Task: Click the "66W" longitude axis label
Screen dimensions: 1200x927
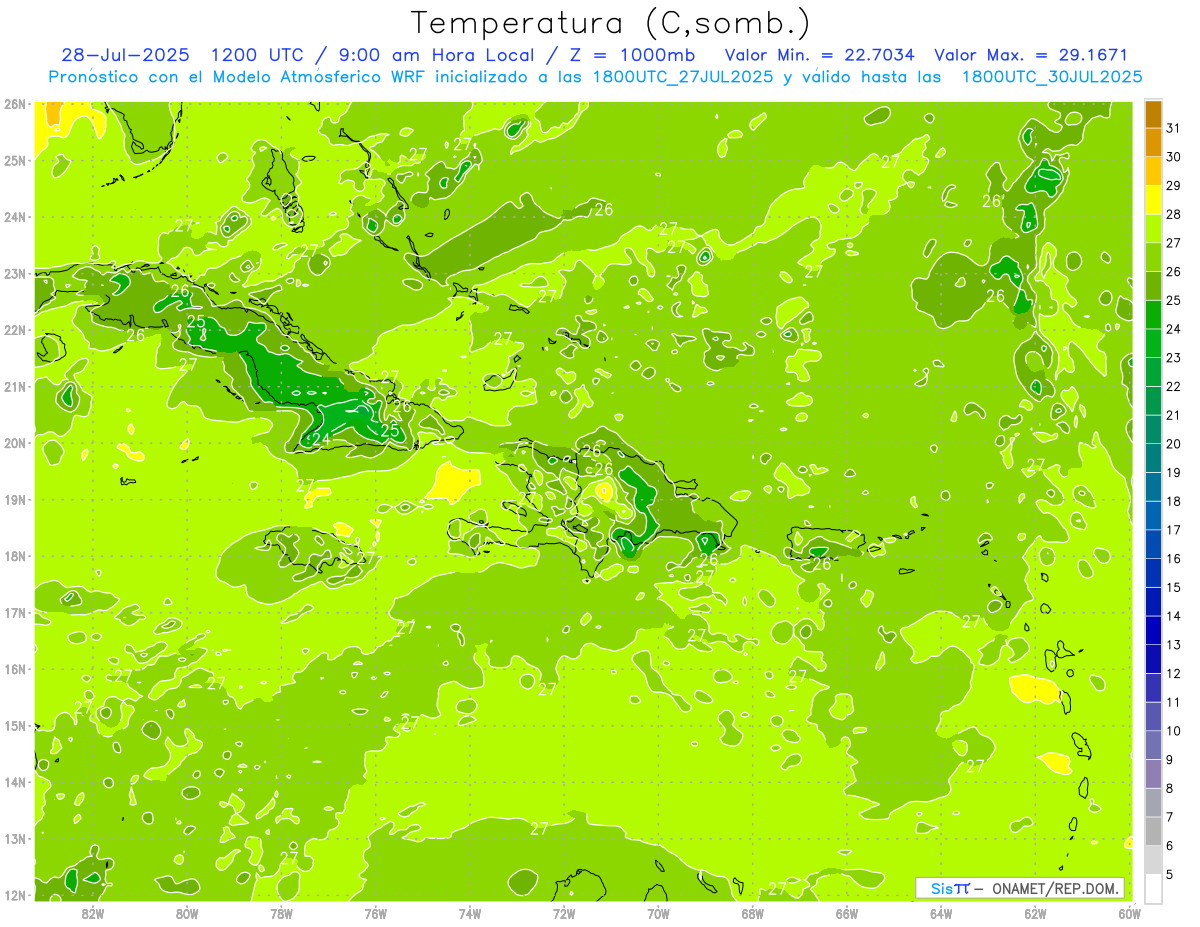Action: click(847, 913)
